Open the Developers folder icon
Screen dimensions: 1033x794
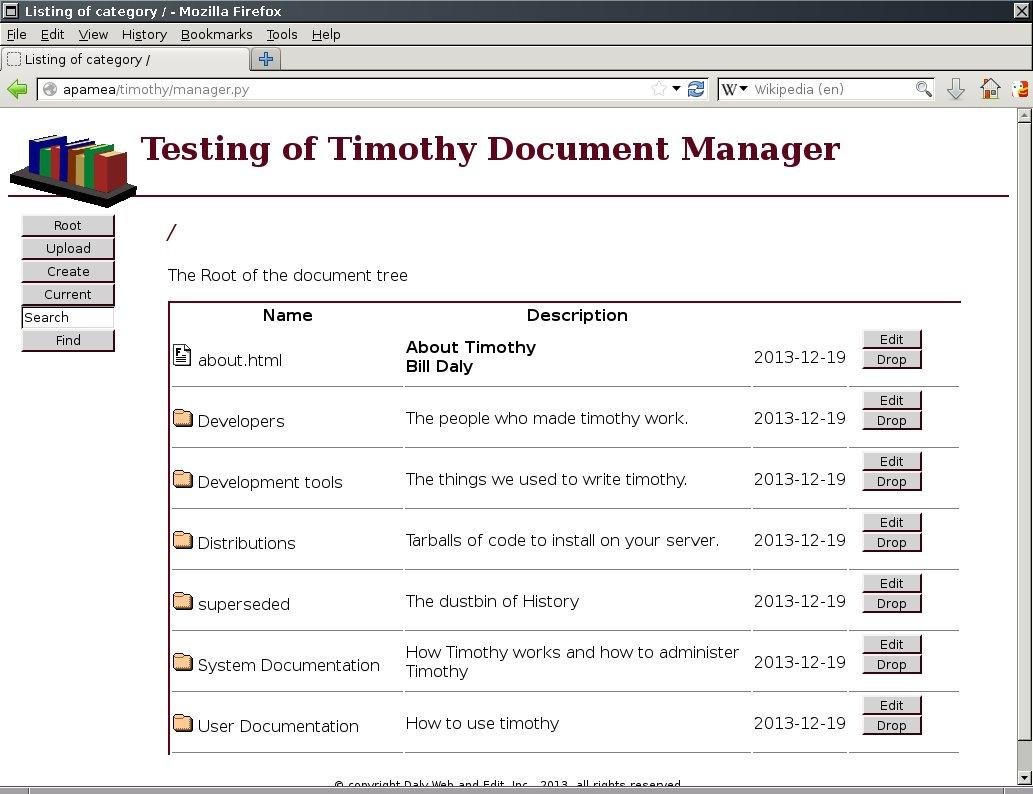pyautogui.click(x=183, y=417)
